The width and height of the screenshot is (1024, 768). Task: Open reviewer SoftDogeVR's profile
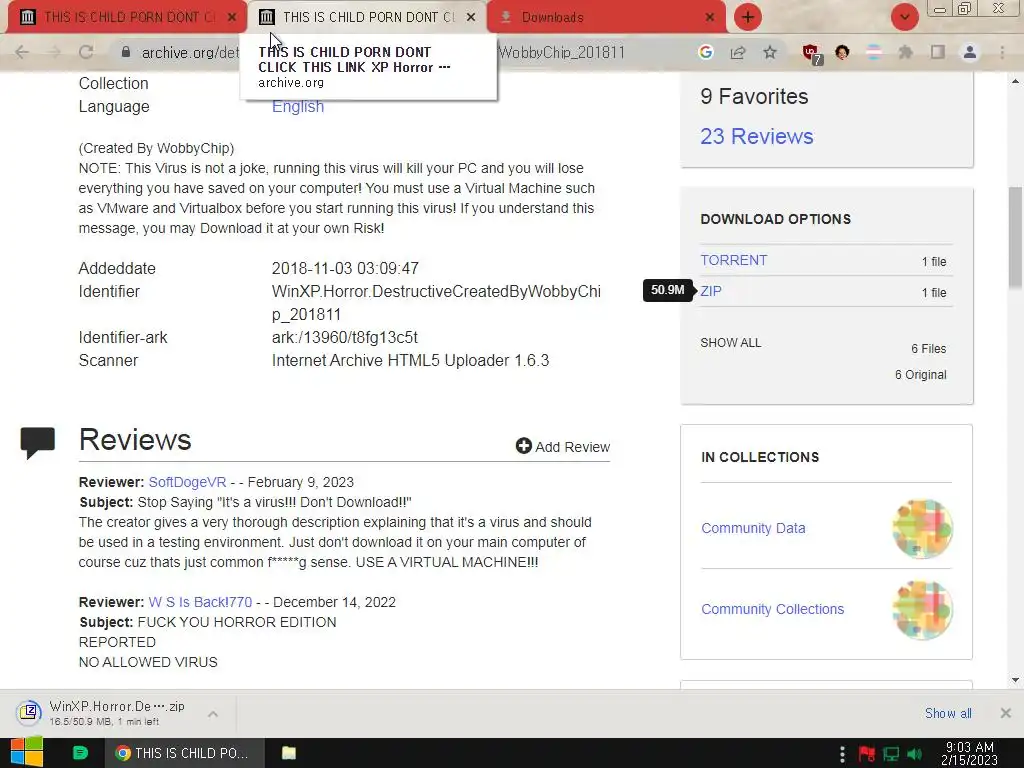187,482
